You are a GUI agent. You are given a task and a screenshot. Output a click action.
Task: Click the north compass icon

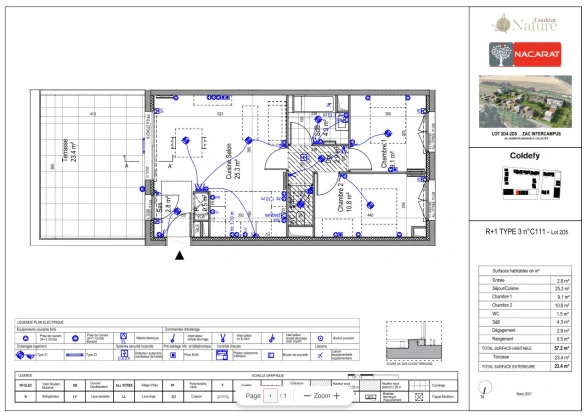[485, 388]
